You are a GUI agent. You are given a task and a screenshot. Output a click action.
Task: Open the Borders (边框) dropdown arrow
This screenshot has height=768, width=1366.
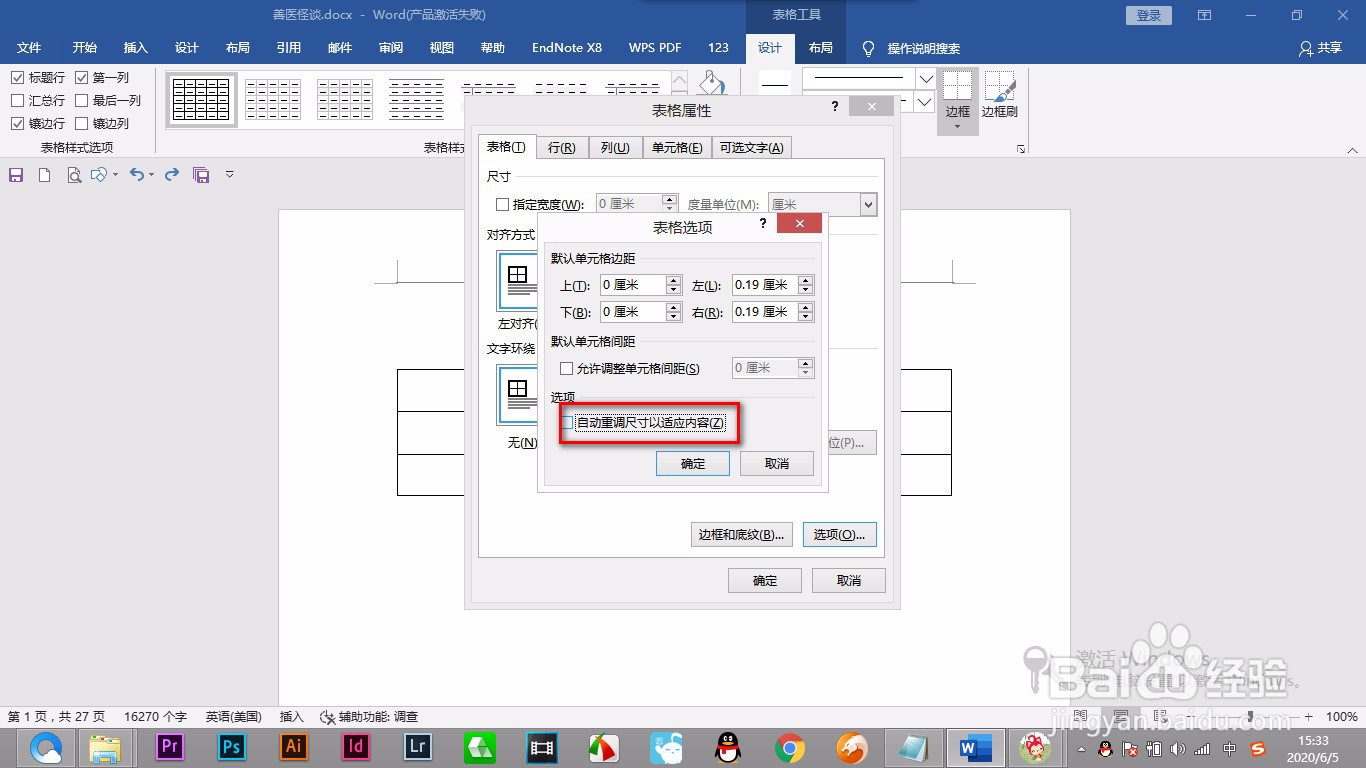pyautogui.click(x=958, y=126)
